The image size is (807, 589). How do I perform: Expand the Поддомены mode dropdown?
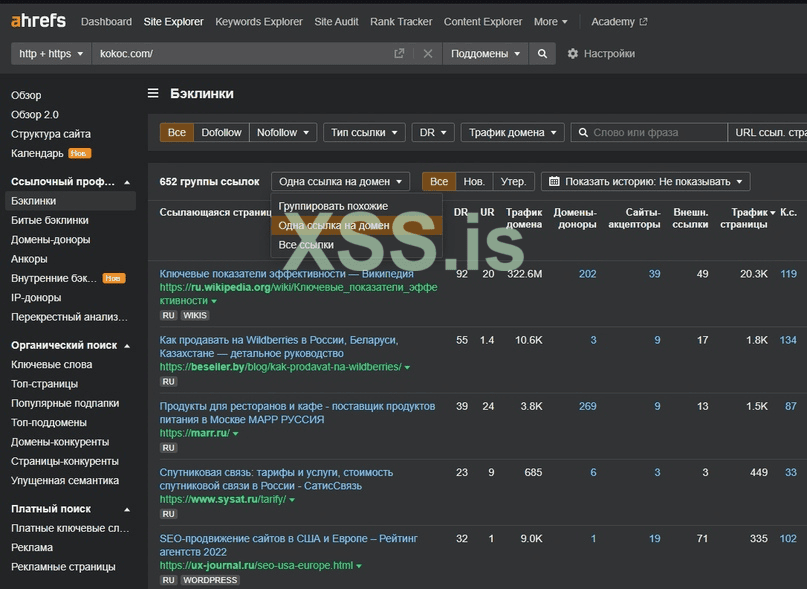pos(485,54)
